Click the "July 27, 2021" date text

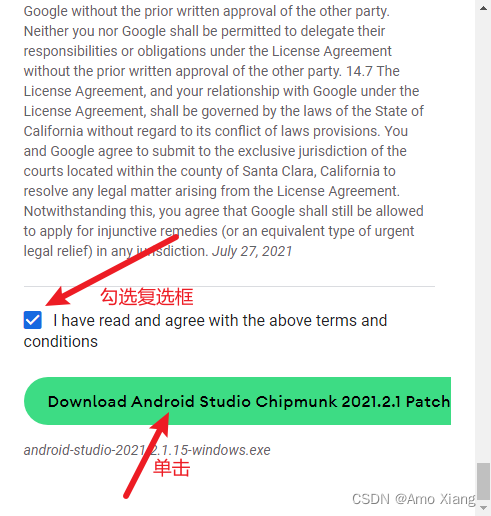[x=252, y=251]
